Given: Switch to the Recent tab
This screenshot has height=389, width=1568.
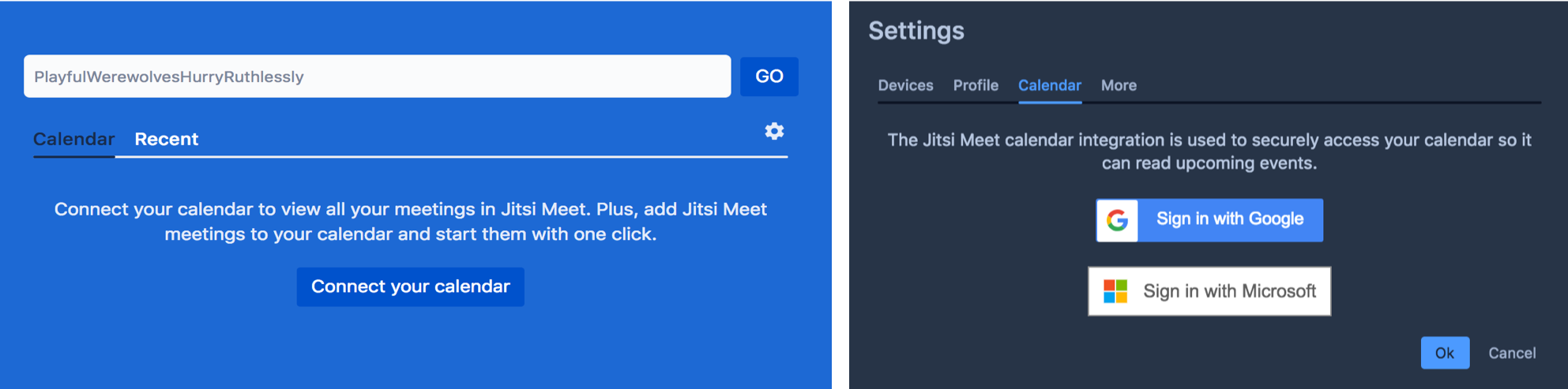Looking at the screenshot, I should click(x=166, y=140).
